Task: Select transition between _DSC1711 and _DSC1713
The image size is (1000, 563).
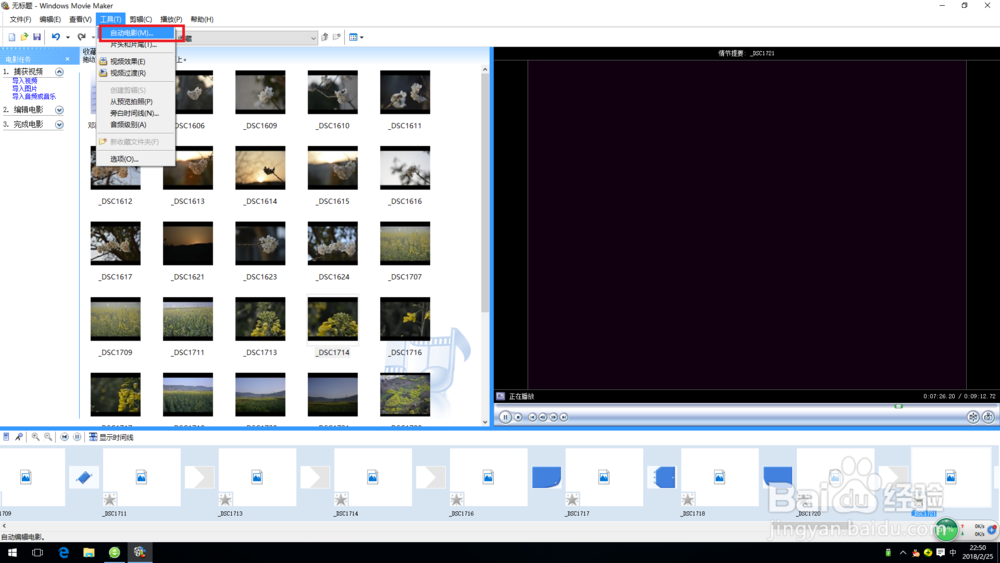Action: pos(200,477)
